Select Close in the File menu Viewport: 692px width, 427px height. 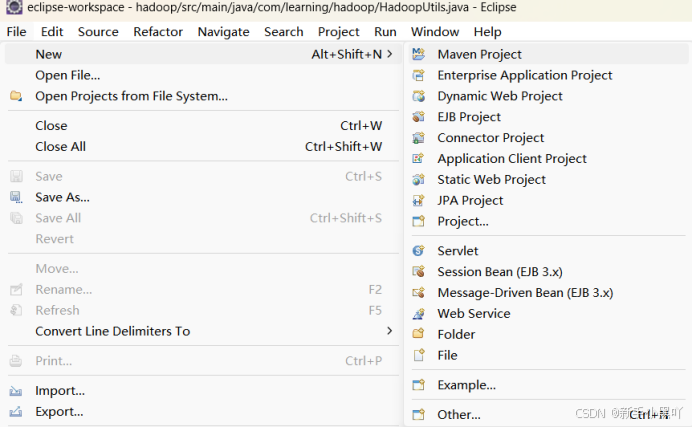[x=202, y=125]
